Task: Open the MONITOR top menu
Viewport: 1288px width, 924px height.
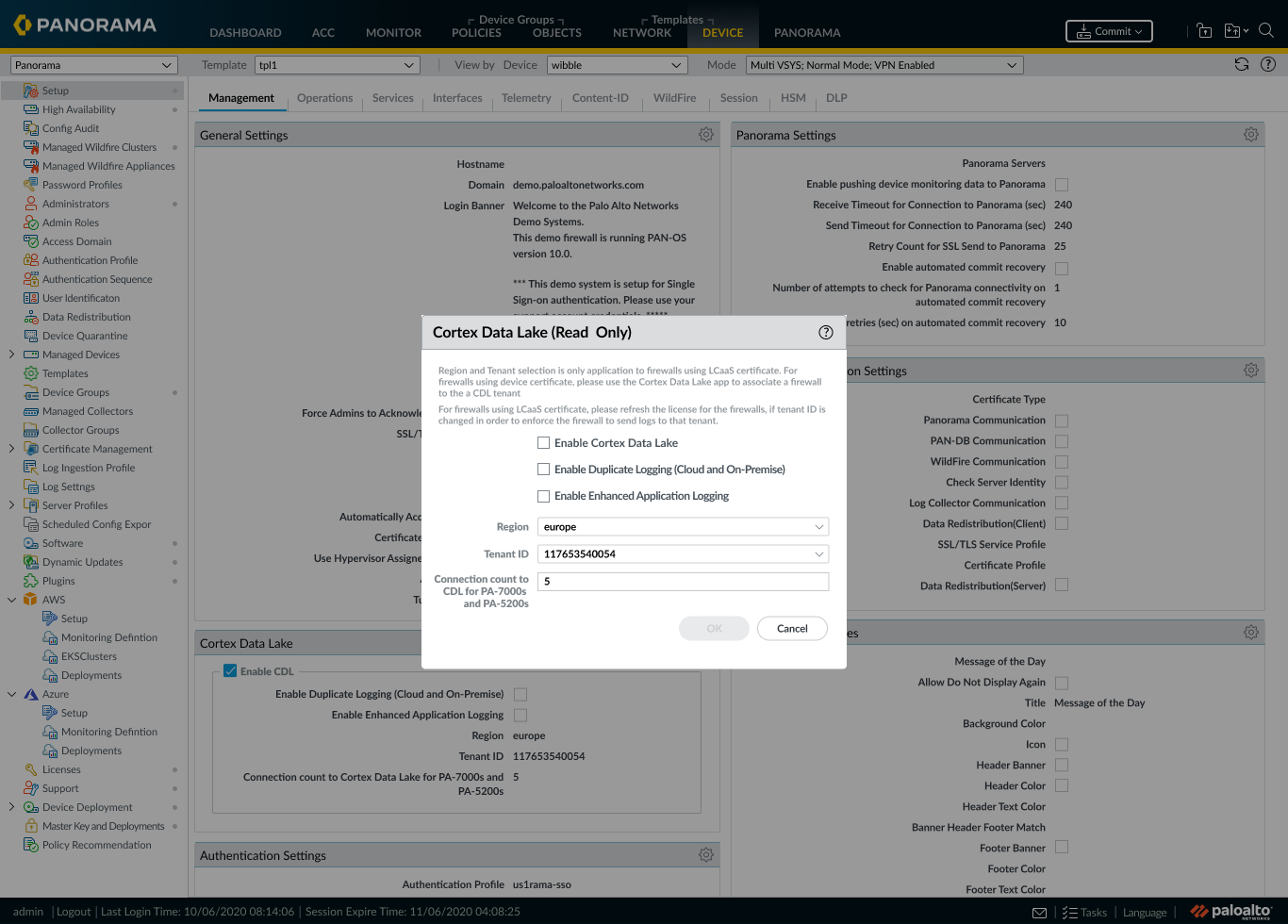Action: pyautogui.click(x=393, y=32)
